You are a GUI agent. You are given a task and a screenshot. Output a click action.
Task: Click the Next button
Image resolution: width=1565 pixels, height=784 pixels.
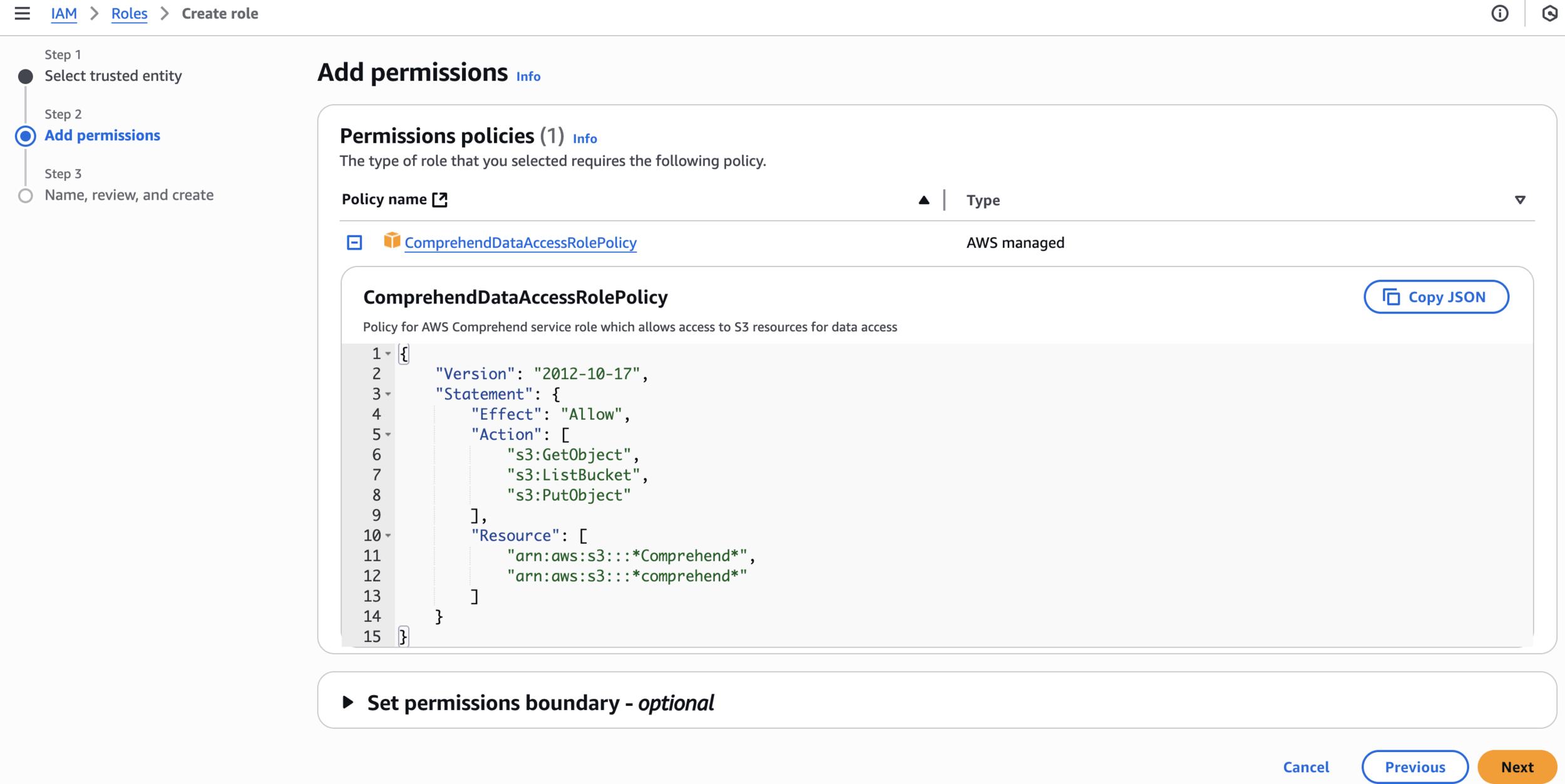(1517, 767)
